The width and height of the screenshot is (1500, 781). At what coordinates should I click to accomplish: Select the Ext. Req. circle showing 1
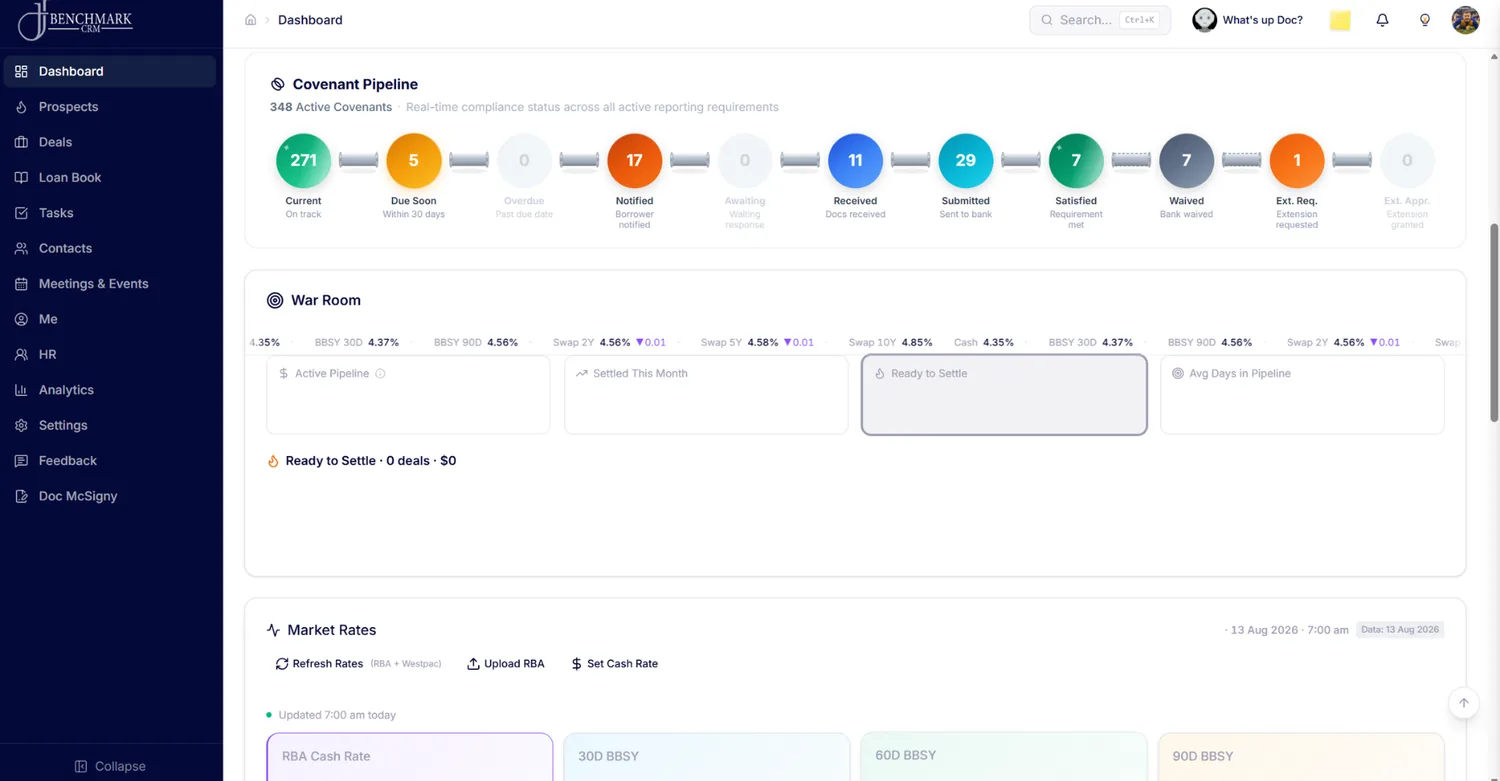[x=1297, y=161]
